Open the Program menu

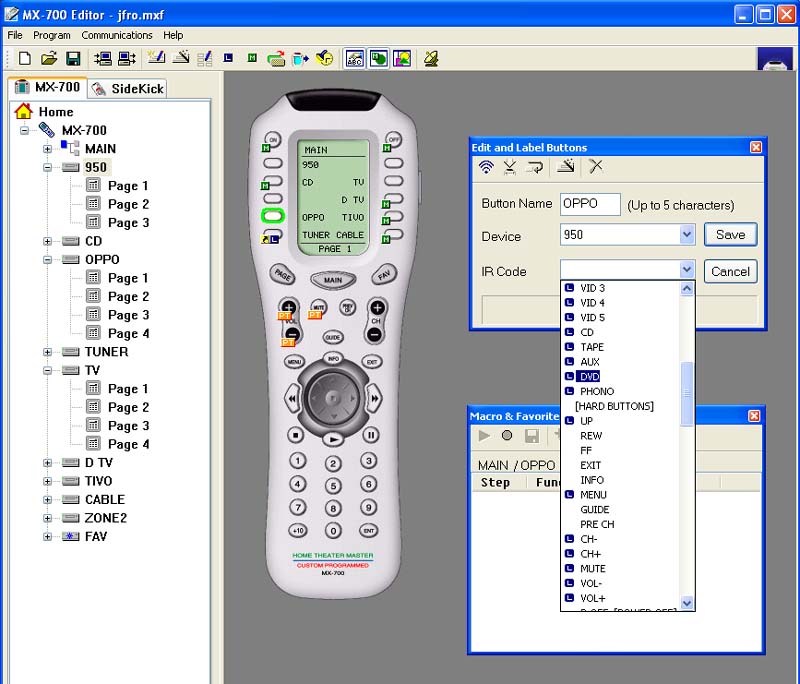[x=52, y=35]
